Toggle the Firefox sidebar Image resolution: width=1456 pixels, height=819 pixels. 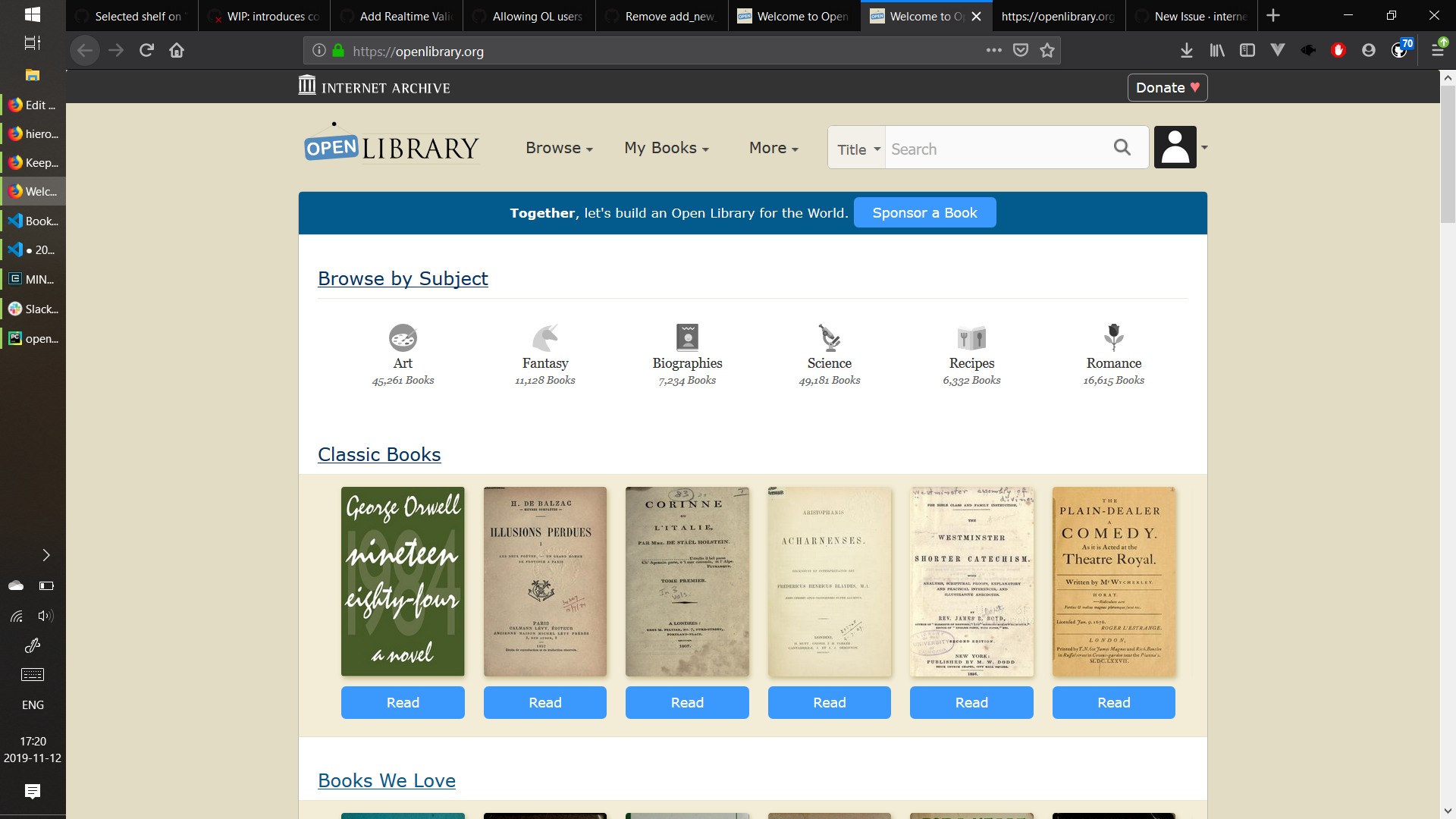pos(1247,51)
